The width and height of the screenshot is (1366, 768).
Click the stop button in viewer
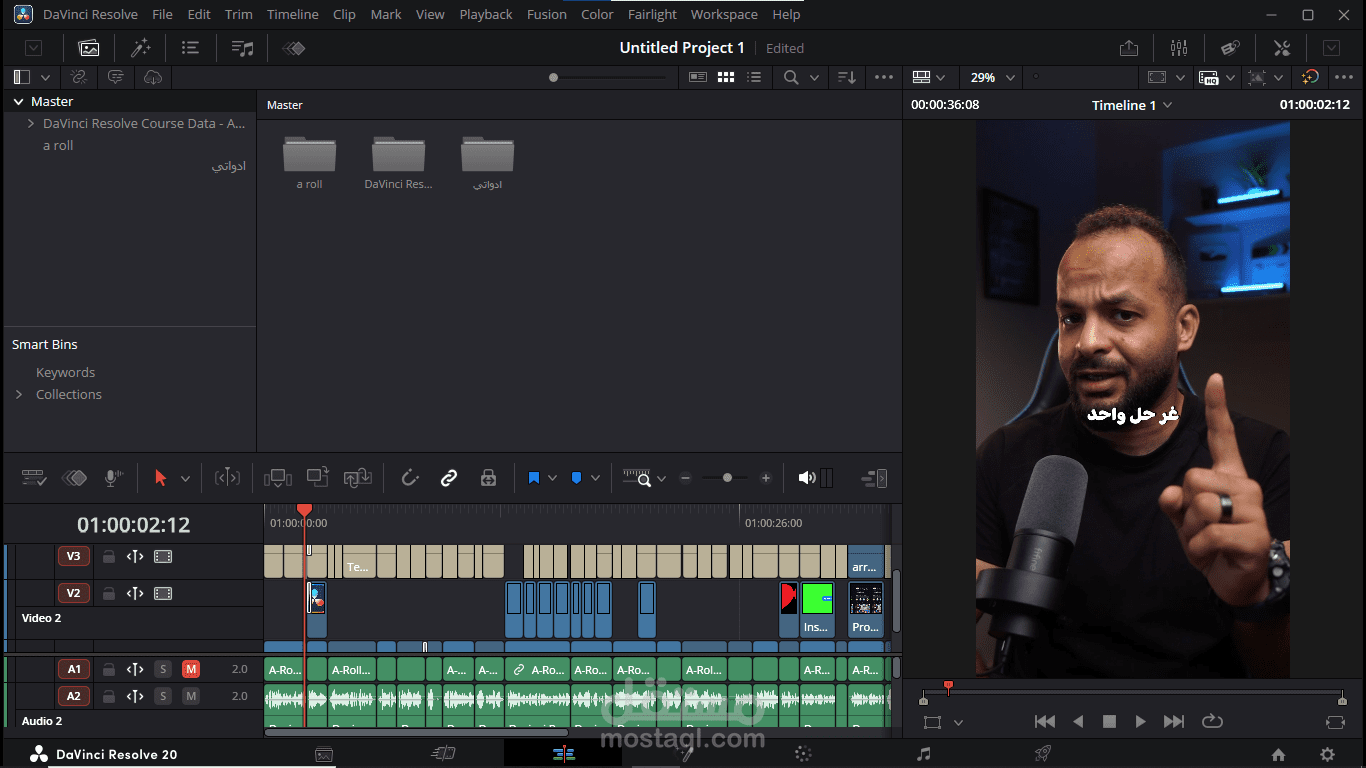(x=1109, y=721)
